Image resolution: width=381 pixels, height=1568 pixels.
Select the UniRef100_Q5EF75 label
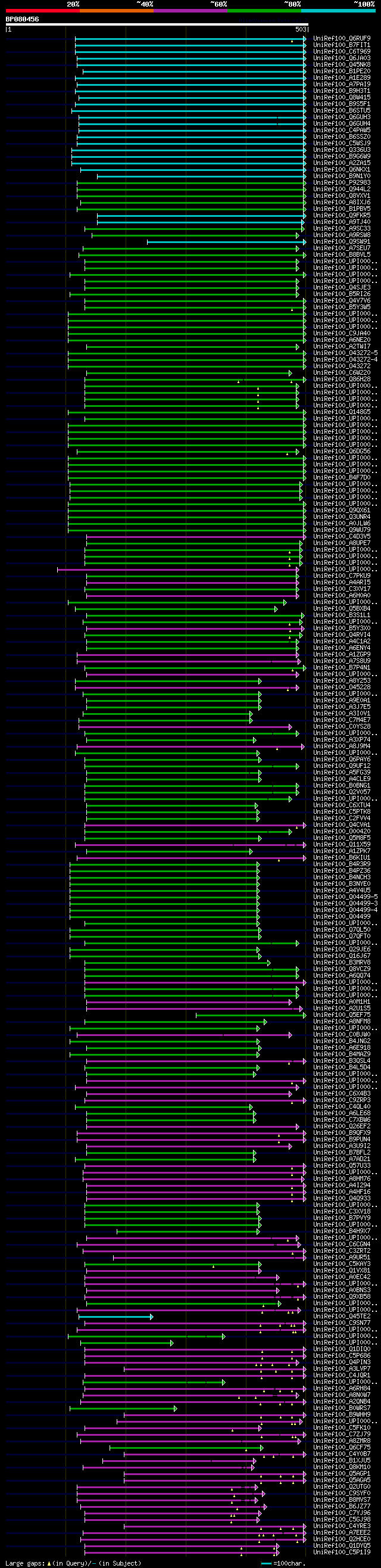[342, 1015]
